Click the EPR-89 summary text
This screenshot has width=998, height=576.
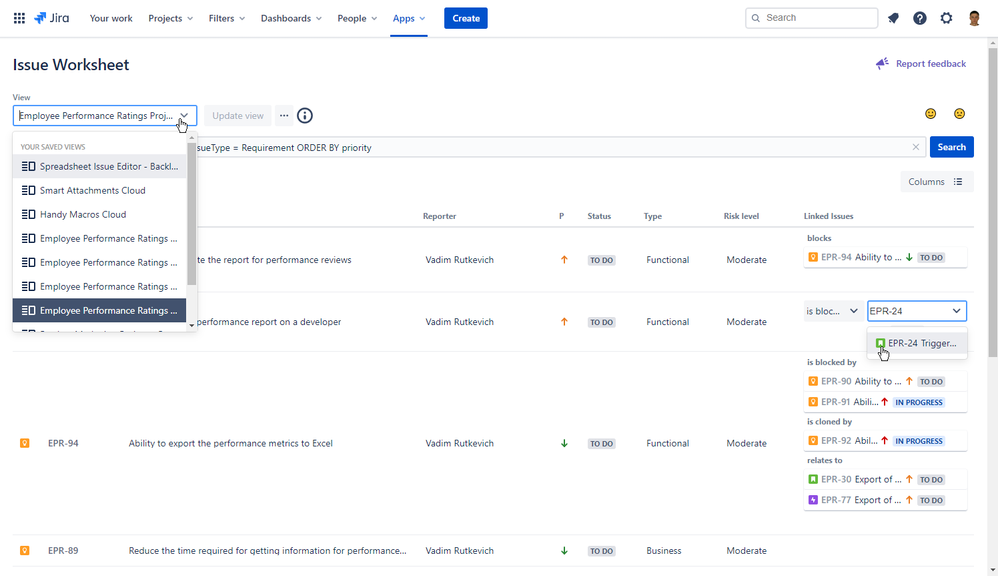(267, 550)
